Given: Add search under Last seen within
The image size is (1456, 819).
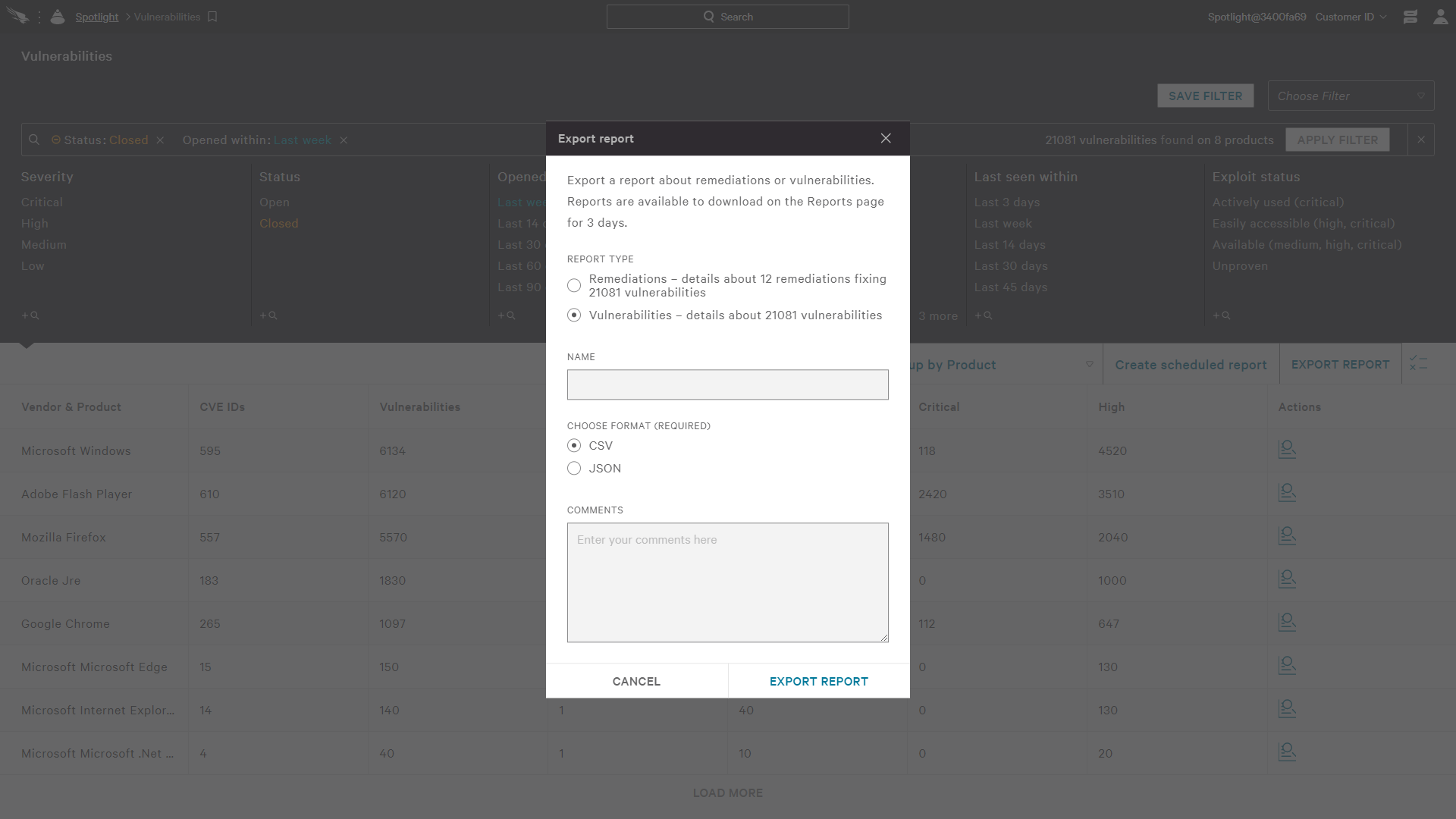Looking at the screenshot, I should tap(984, 315).
